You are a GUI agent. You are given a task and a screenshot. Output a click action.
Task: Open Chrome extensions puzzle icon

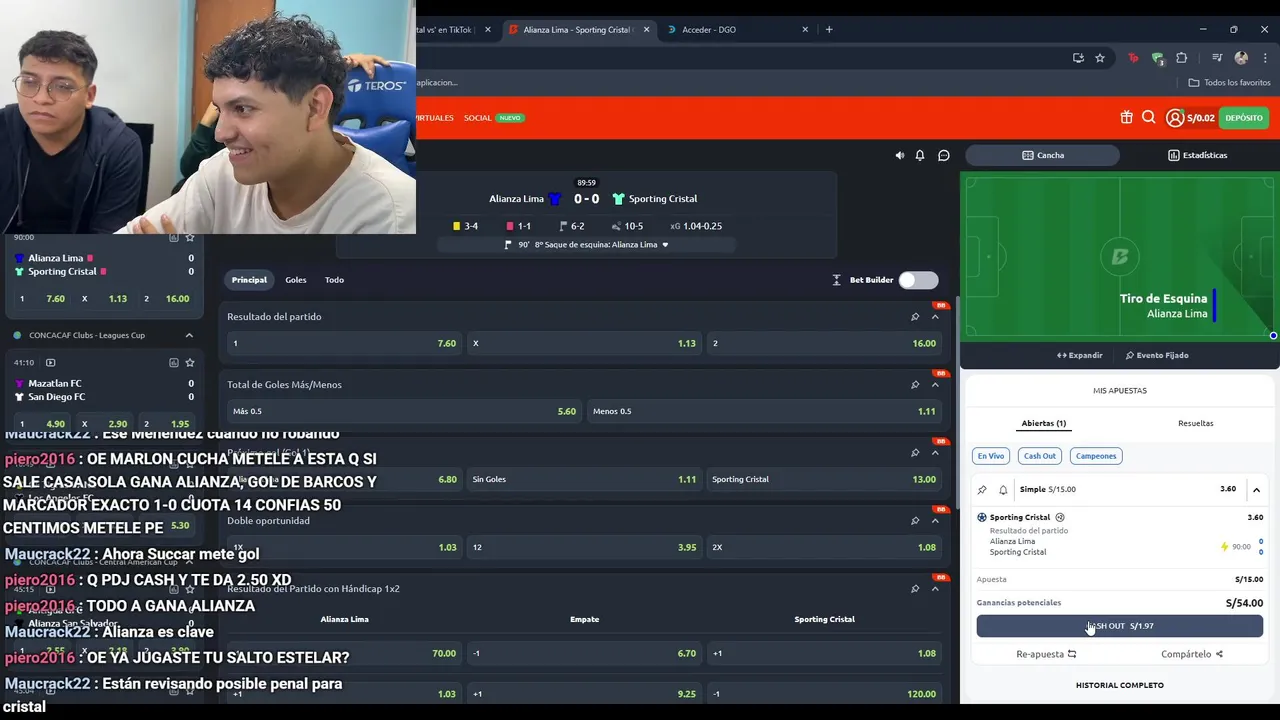coord(1182,58)
